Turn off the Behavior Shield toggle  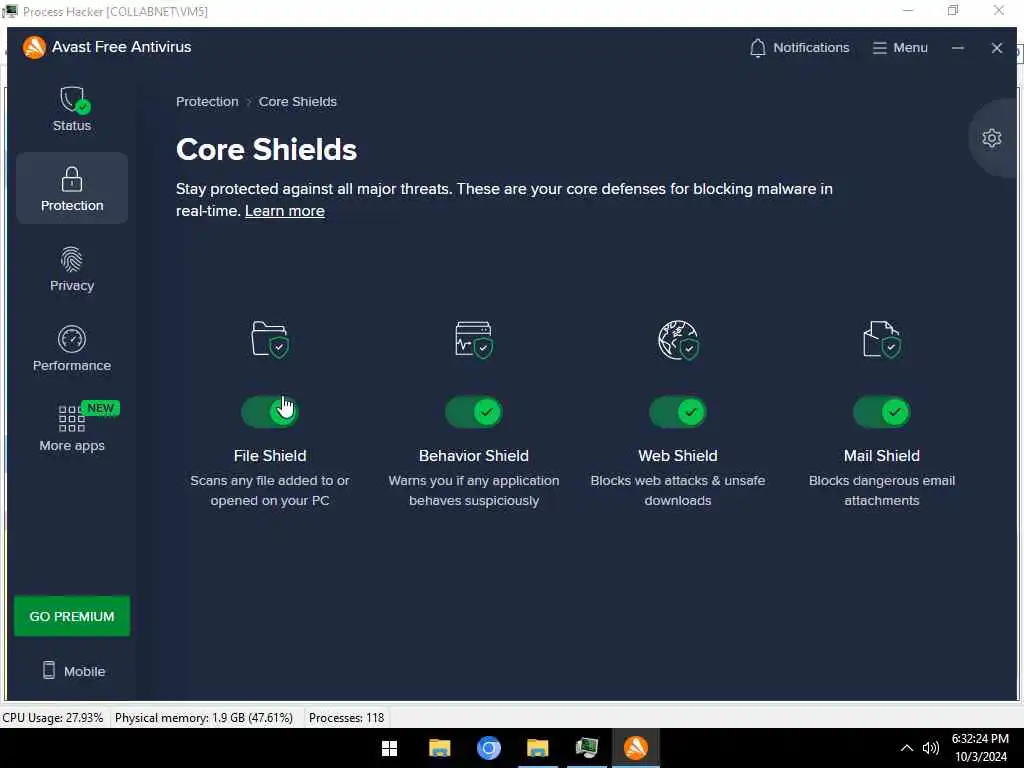click(473, 412)
